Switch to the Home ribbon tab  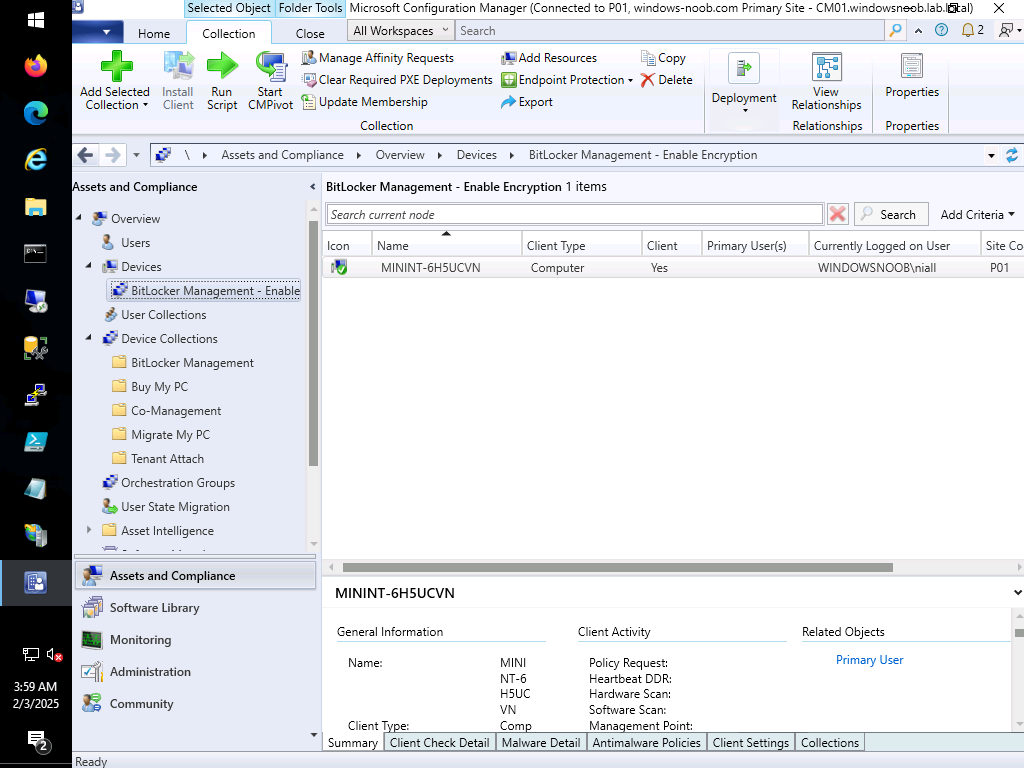pyautogui.click(x=154, y=33)
